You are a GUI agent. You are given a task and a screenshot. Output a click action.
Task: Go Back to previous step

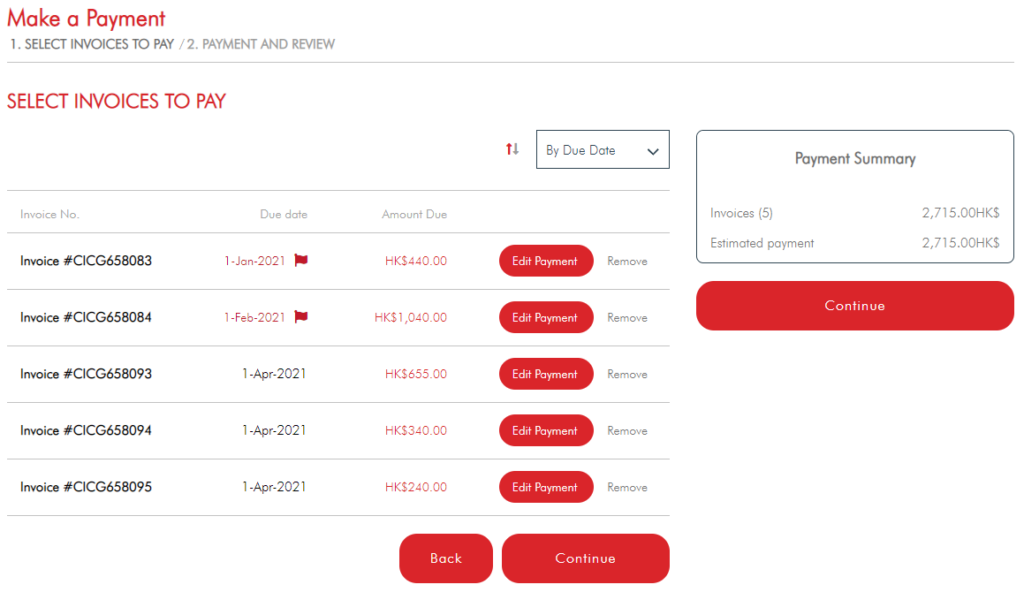tap(446, 558)
